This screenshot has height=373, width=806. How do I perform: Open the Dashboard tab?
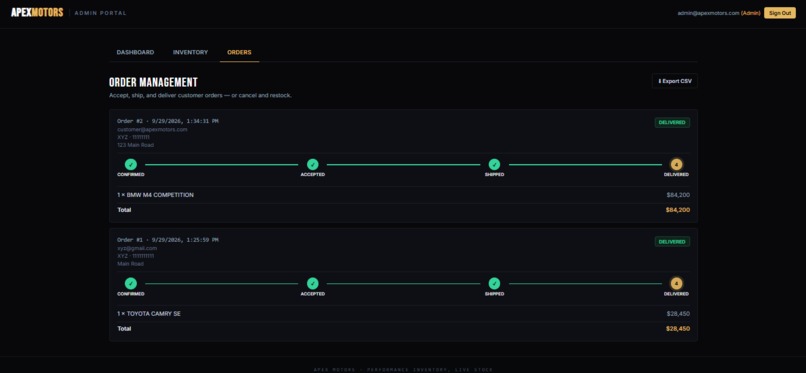135,52
